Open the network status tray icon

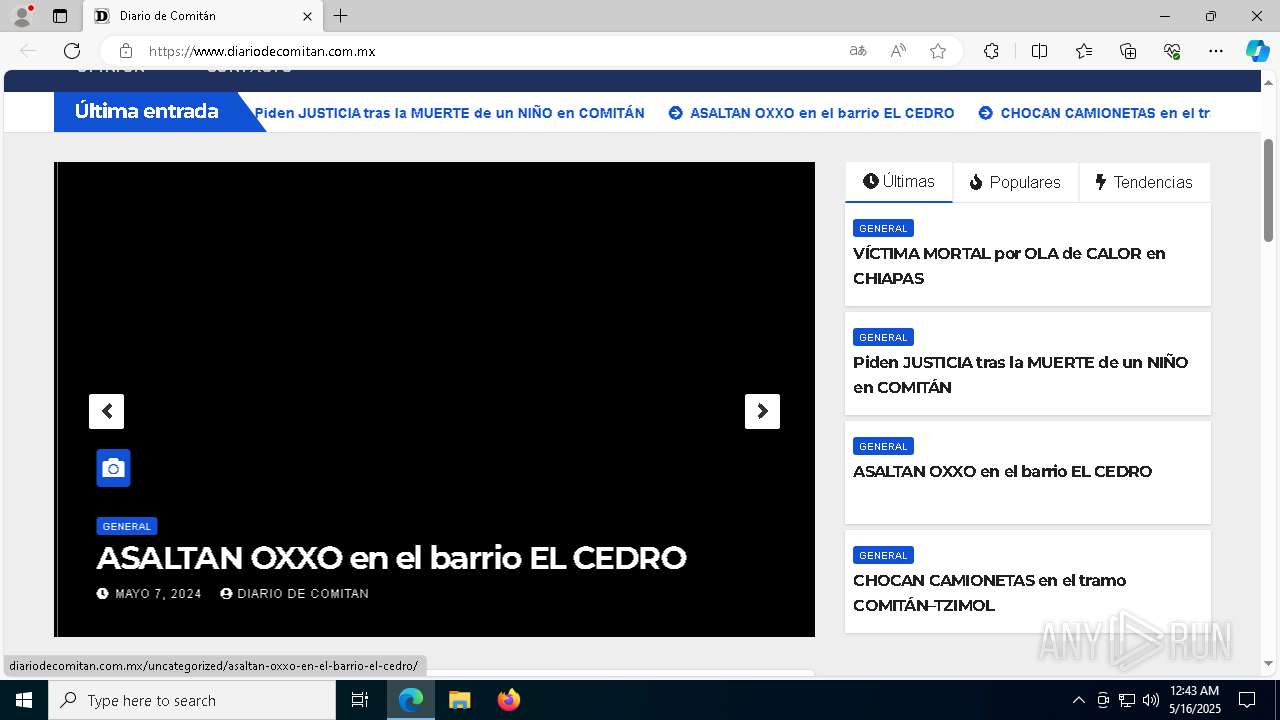[1127, 700]
